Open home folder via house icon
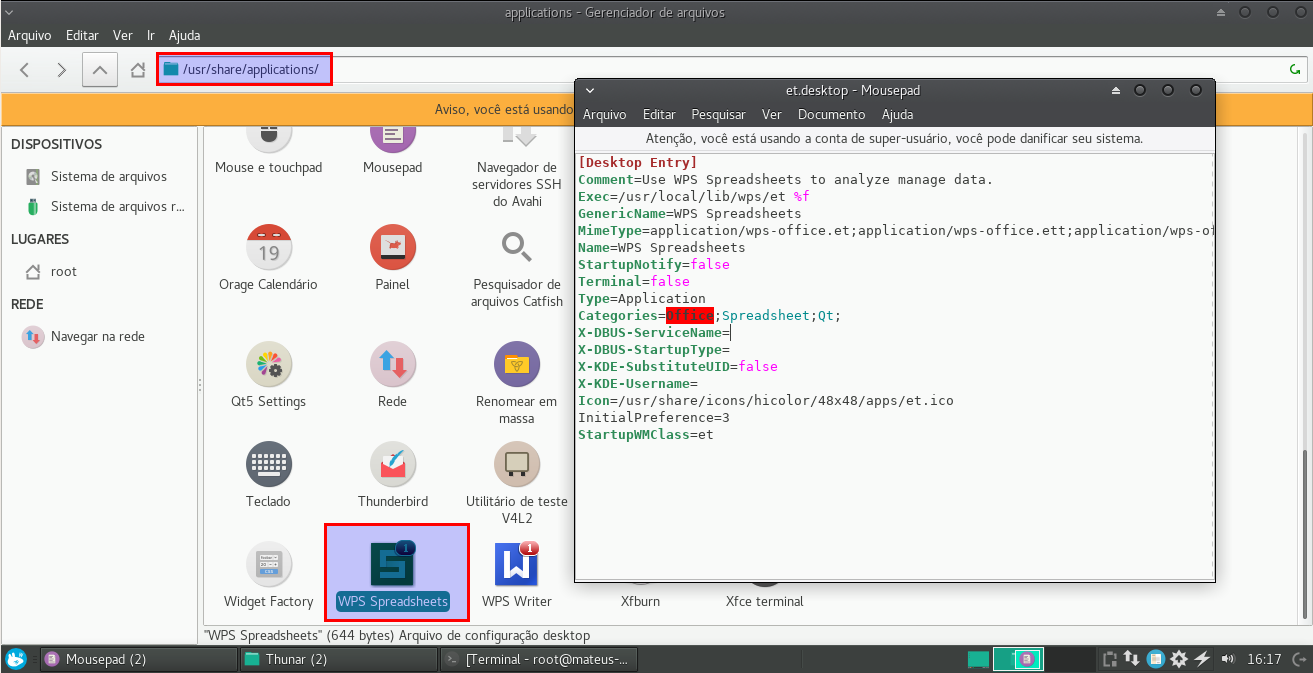This screenshot has height=673, width=1313. (x=139, y=70)
